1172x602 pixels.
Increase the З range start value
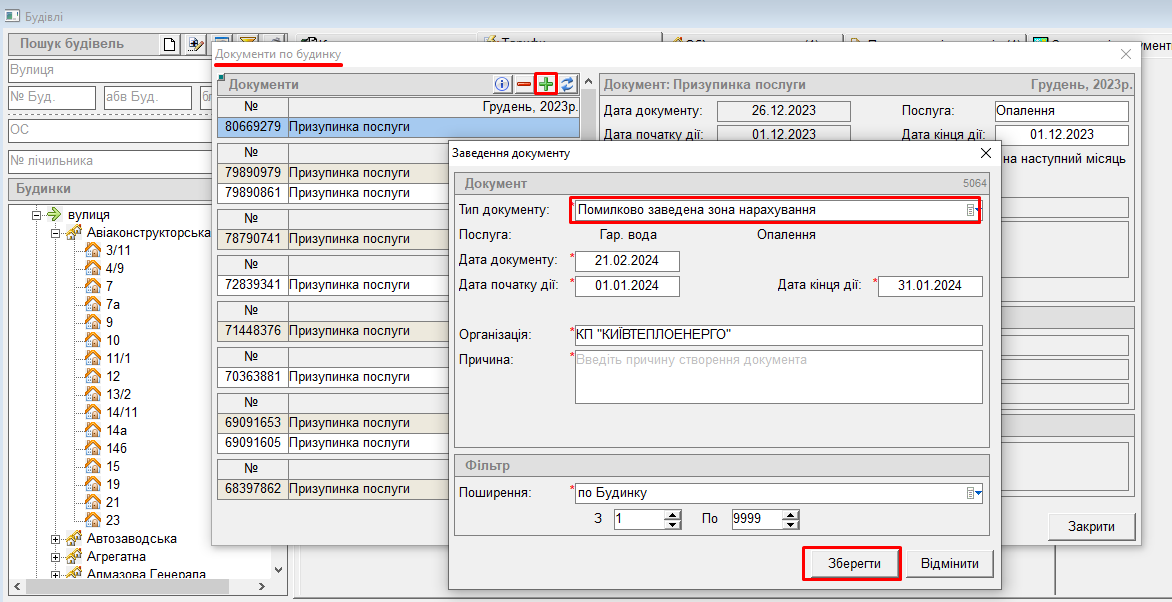tap(673, 514)
